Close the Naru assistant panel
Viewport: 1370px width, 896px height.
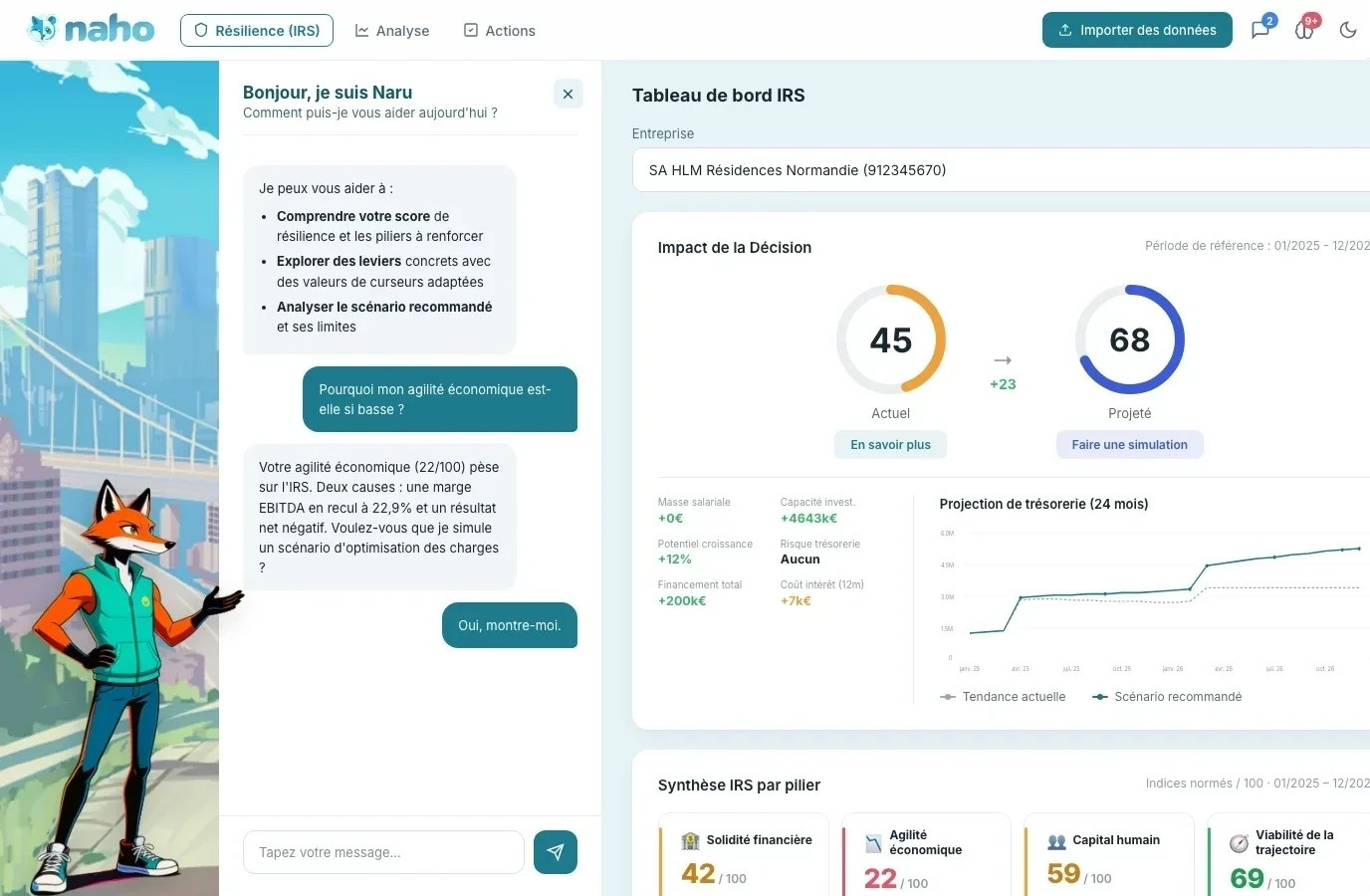tap(568, 94)
